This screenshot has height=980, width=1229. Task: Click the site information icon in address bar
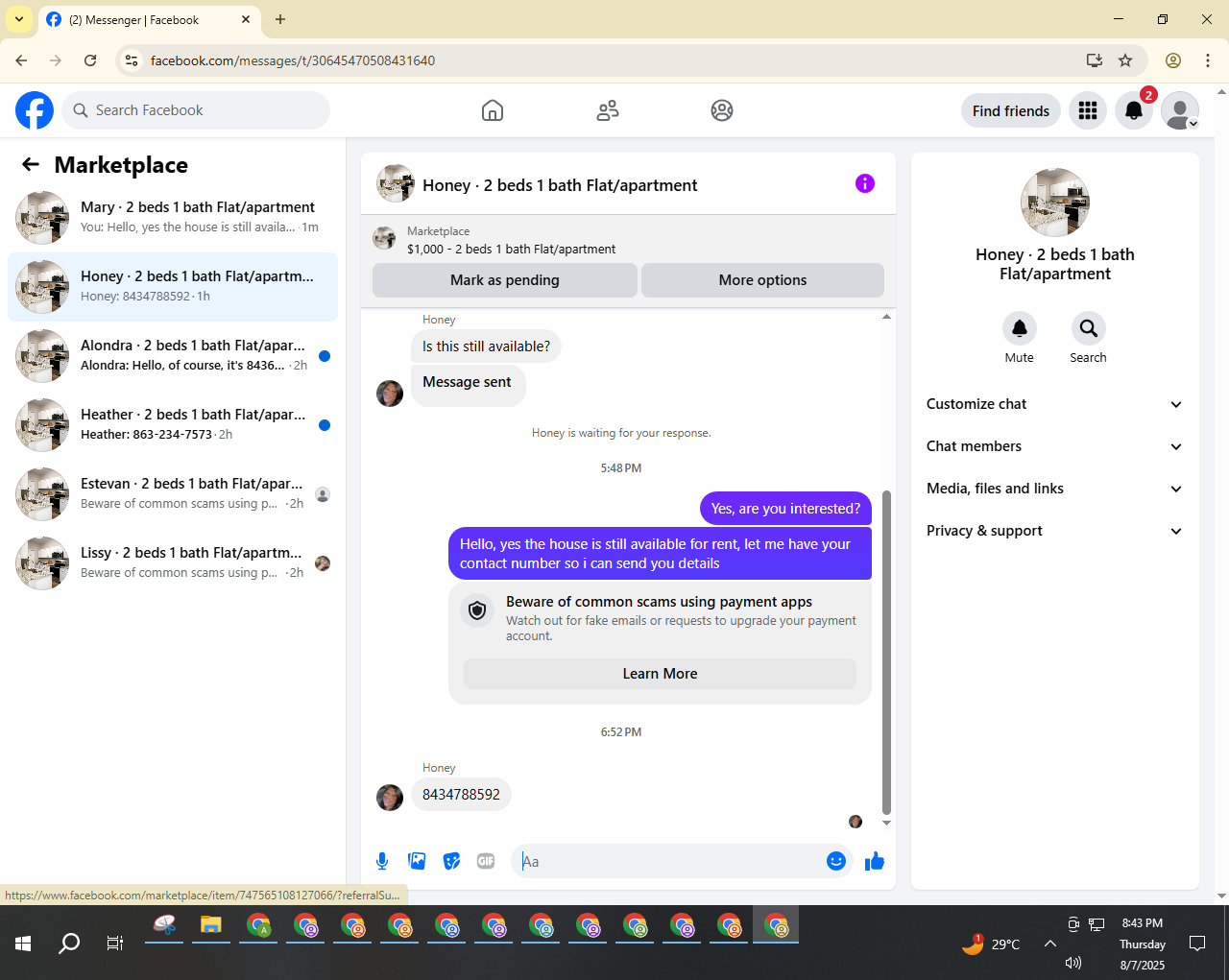pyautogui.click(x=132, y=60)
